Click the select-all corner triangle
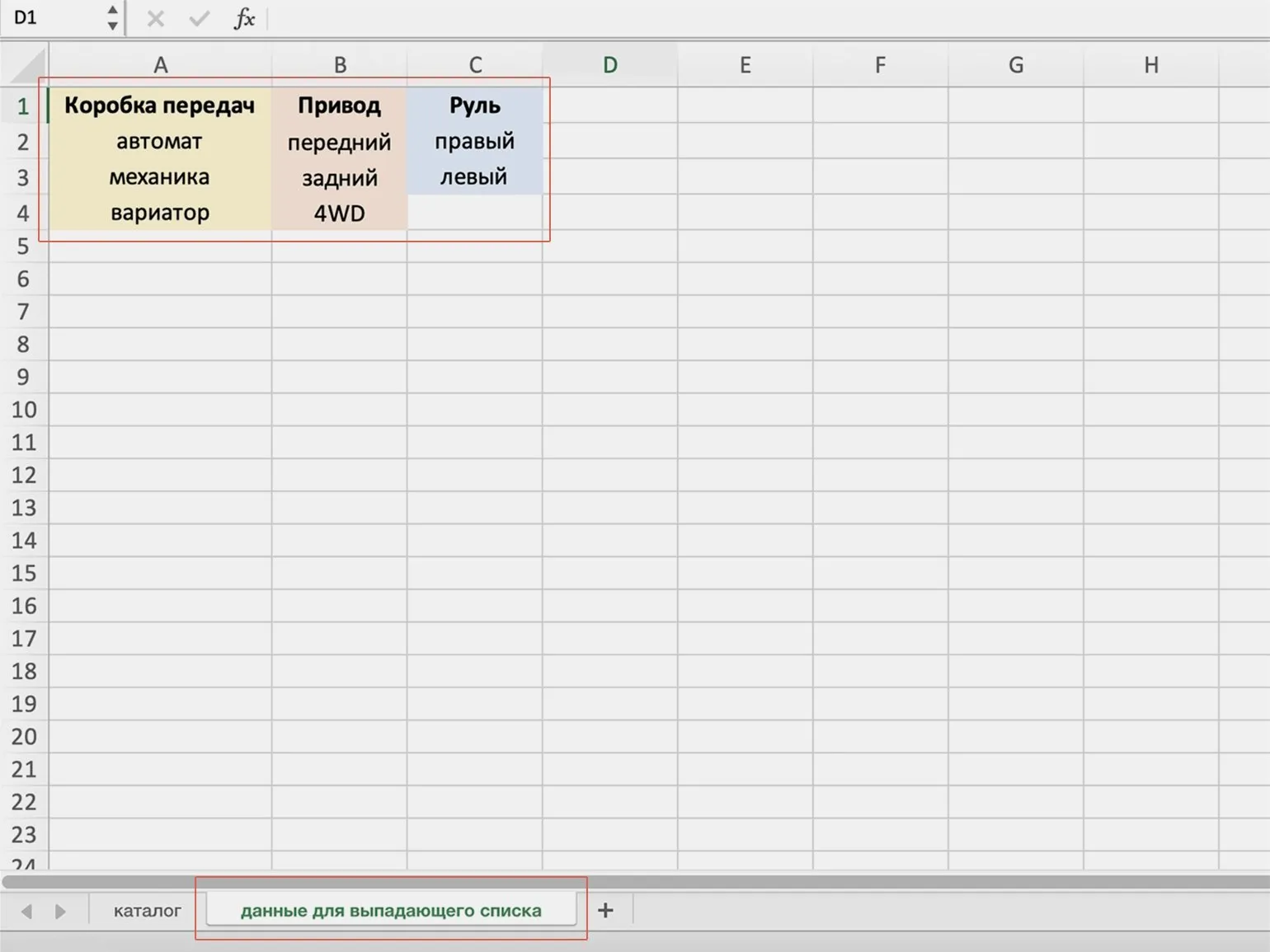 [x=28, y=66]
